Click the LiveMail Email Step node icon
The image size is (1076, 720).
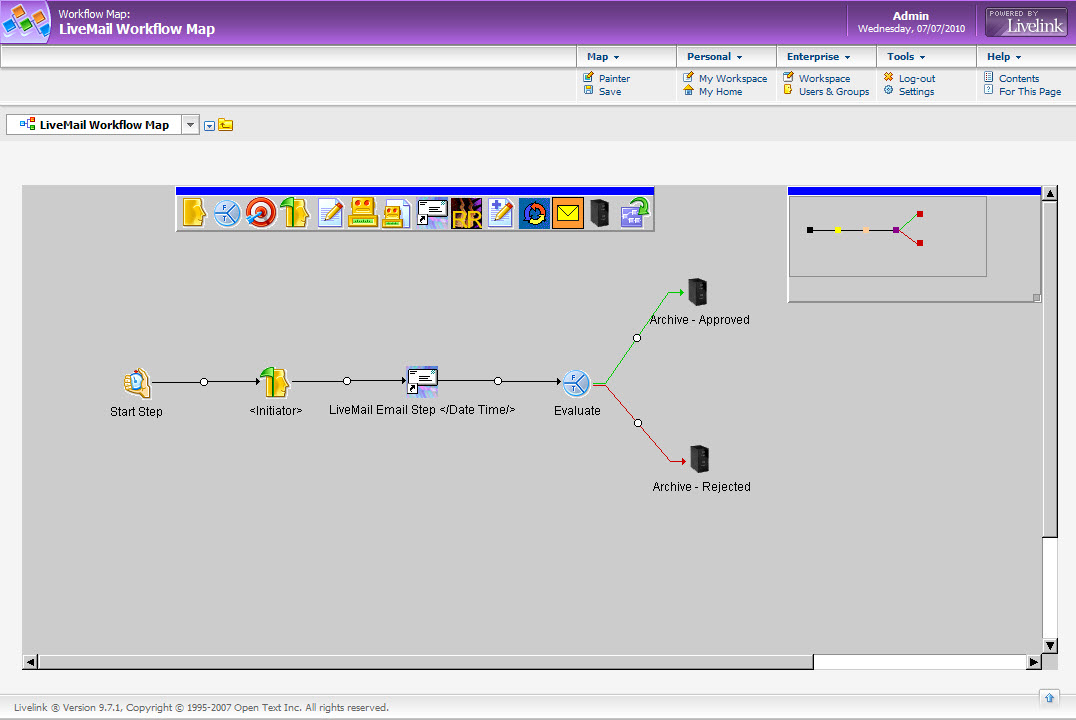(422, 382)
